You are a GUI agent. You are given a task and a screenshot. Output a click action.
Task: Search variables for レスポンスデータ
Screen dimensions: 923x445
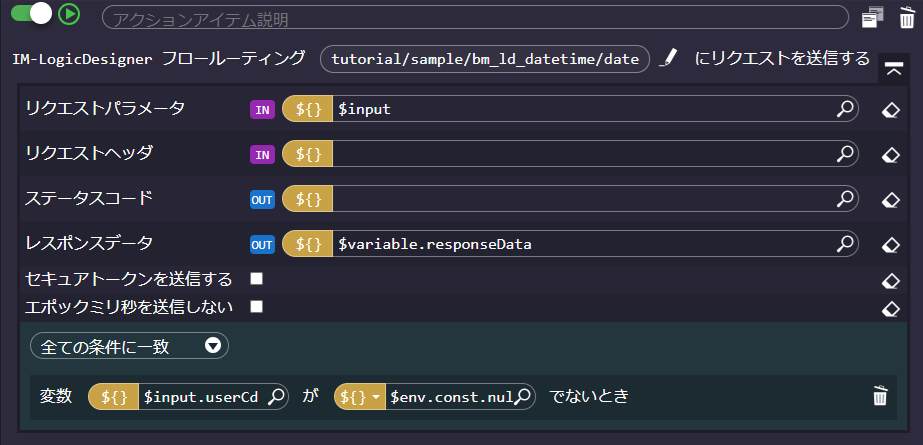point(845,244)
